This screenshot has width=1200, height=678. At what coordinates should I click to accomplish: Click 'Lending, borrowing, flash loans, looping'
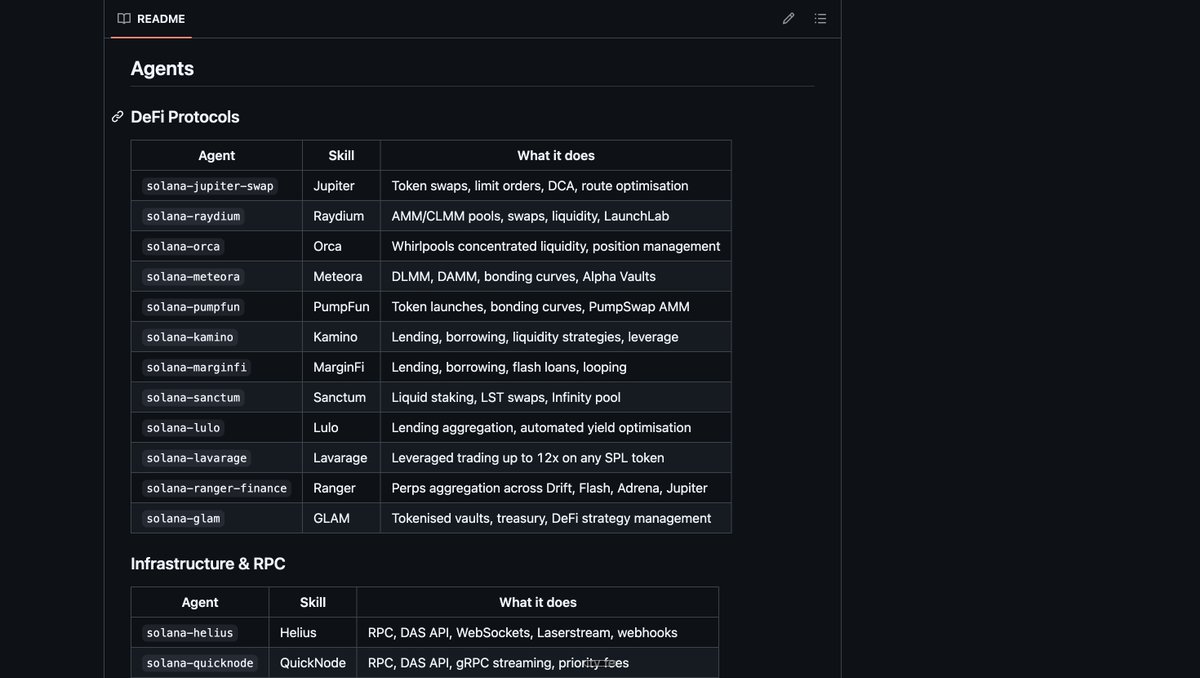click(x=509, y=367)
